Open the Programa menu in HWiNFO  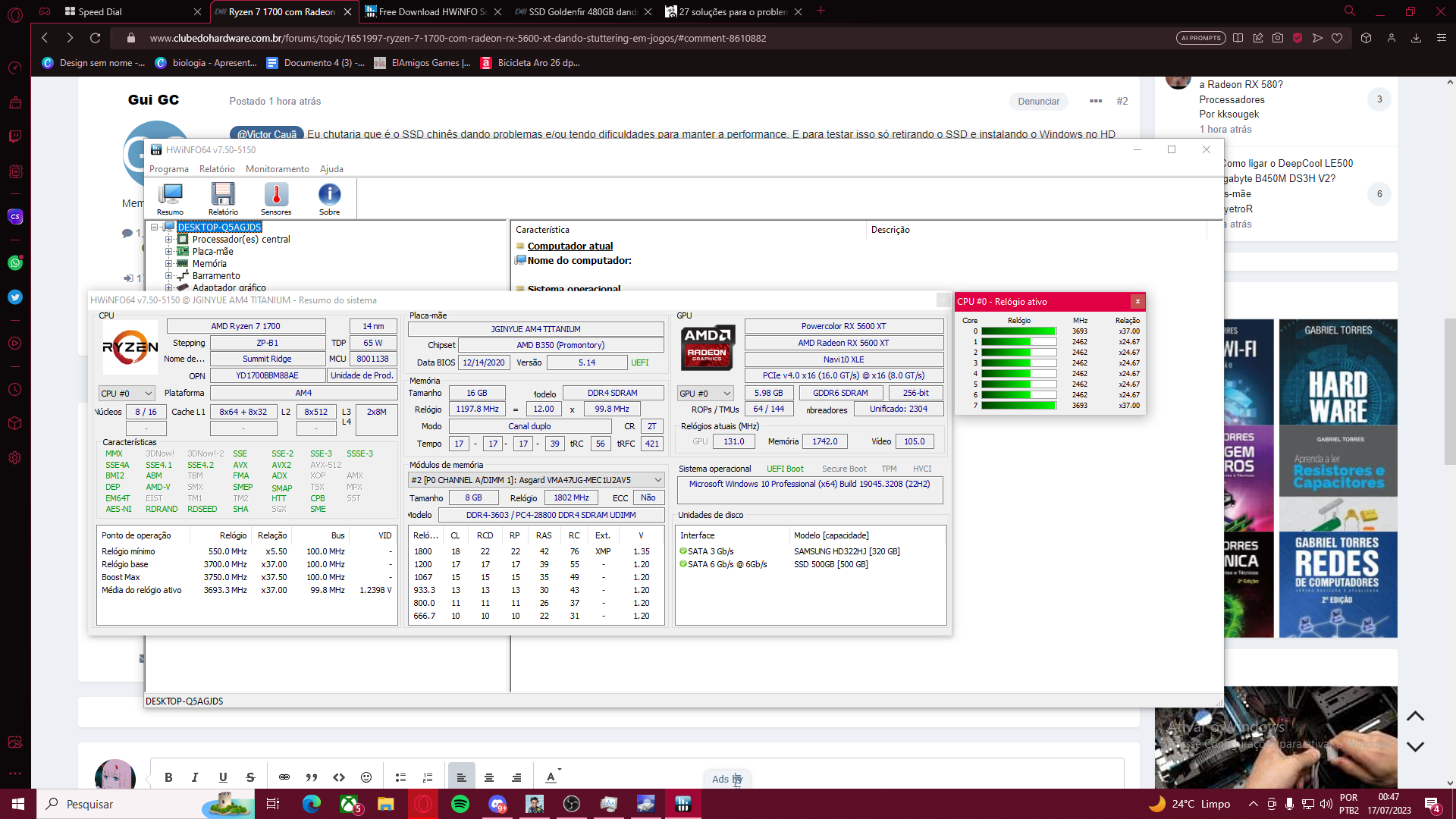169,169
